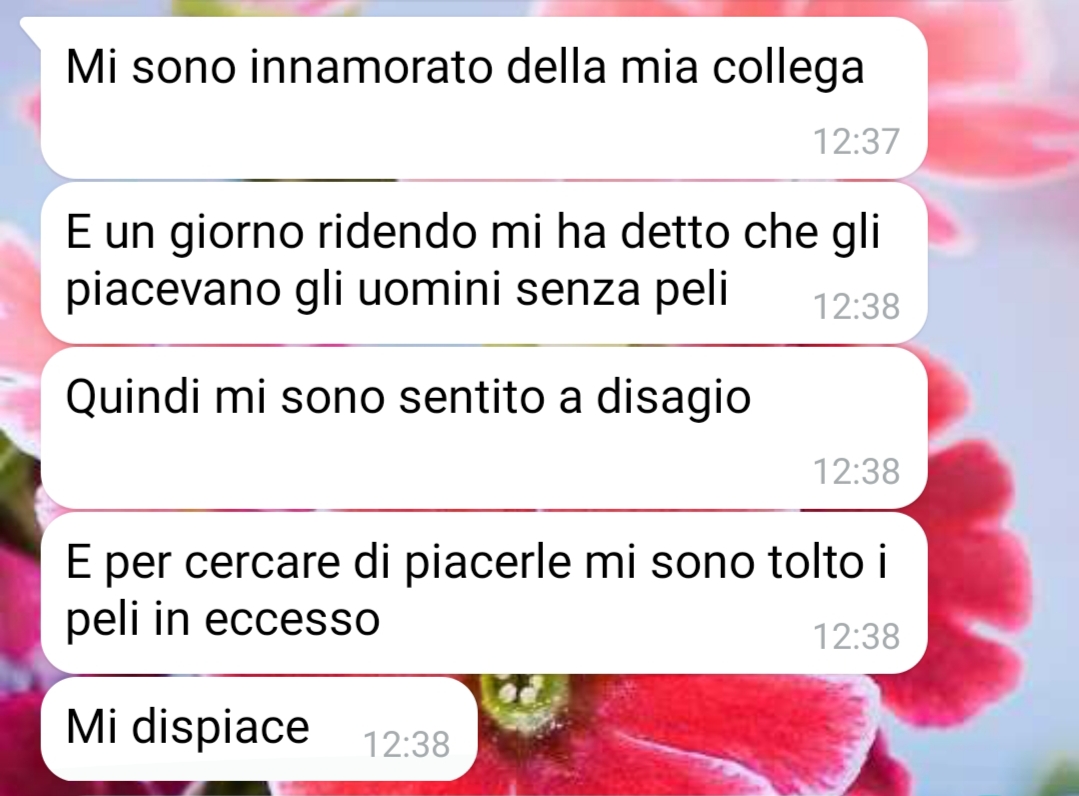
Task: Click the 12:37 timestamp
Action: pos(856,142)
